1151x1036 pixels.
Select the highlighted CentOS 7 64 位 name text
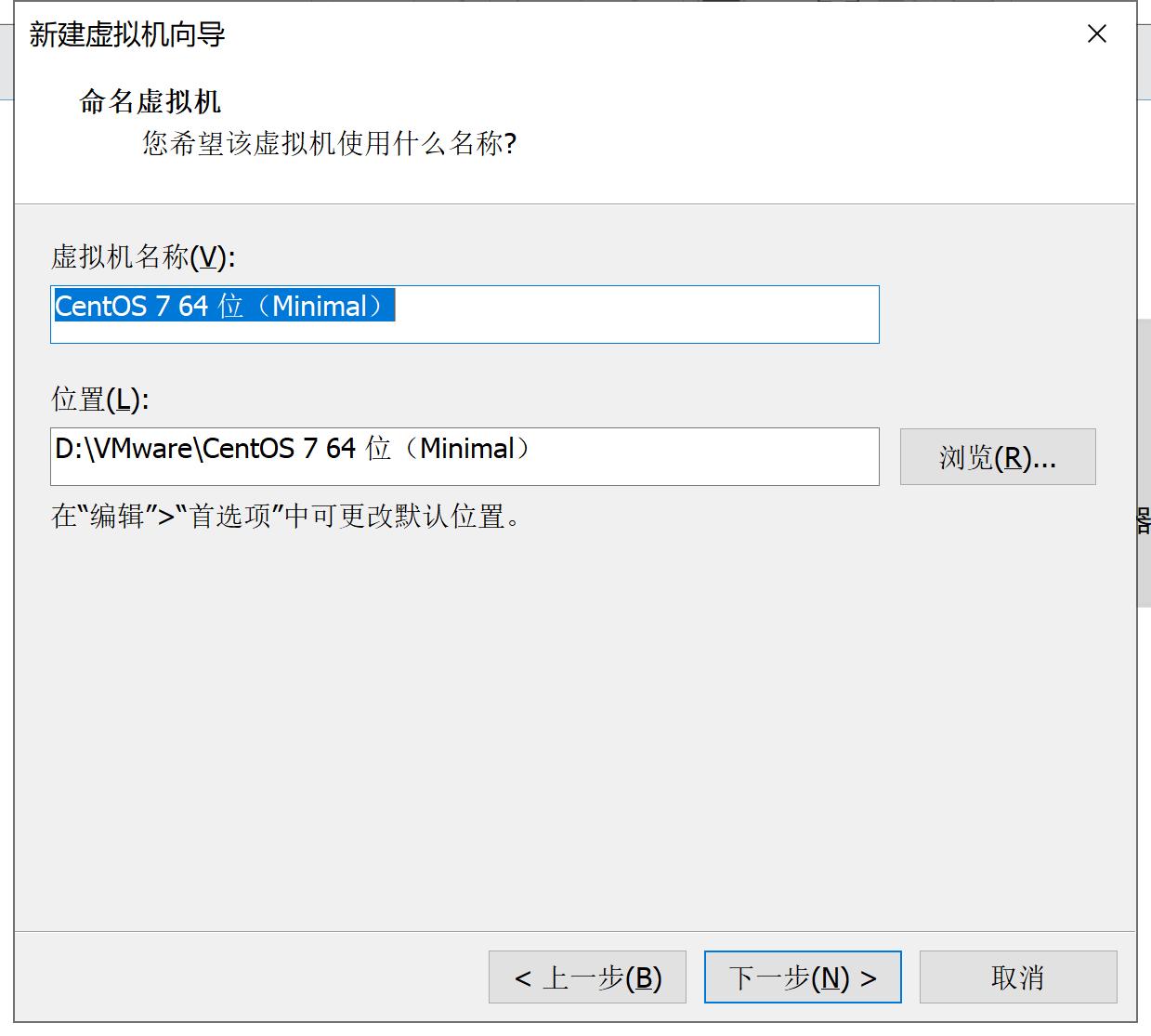(223, 307)
